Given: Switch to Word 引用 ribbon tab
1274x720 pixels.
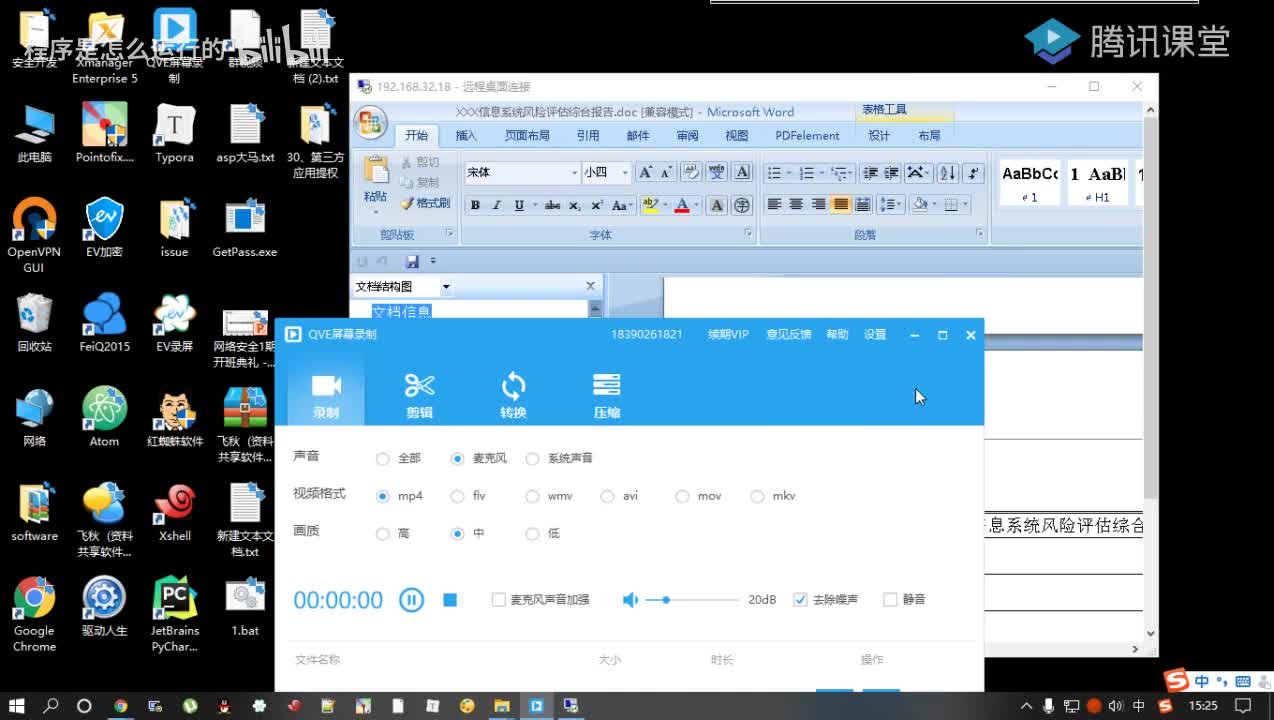Looking at the screenshot, I should [588, 136].
